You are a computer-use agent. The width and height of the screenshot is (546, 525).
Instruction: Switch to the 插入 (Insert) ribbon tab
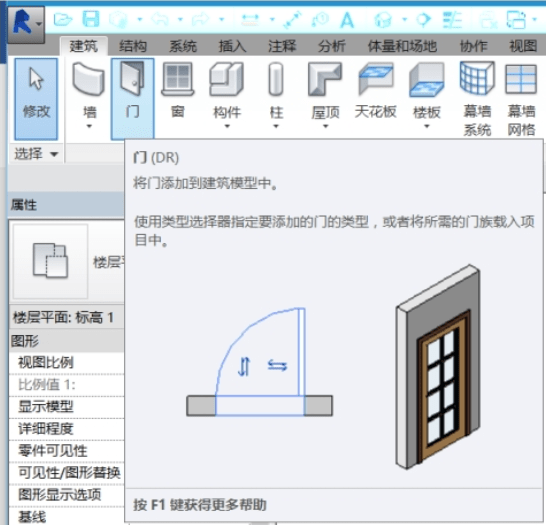pos(232,46)
